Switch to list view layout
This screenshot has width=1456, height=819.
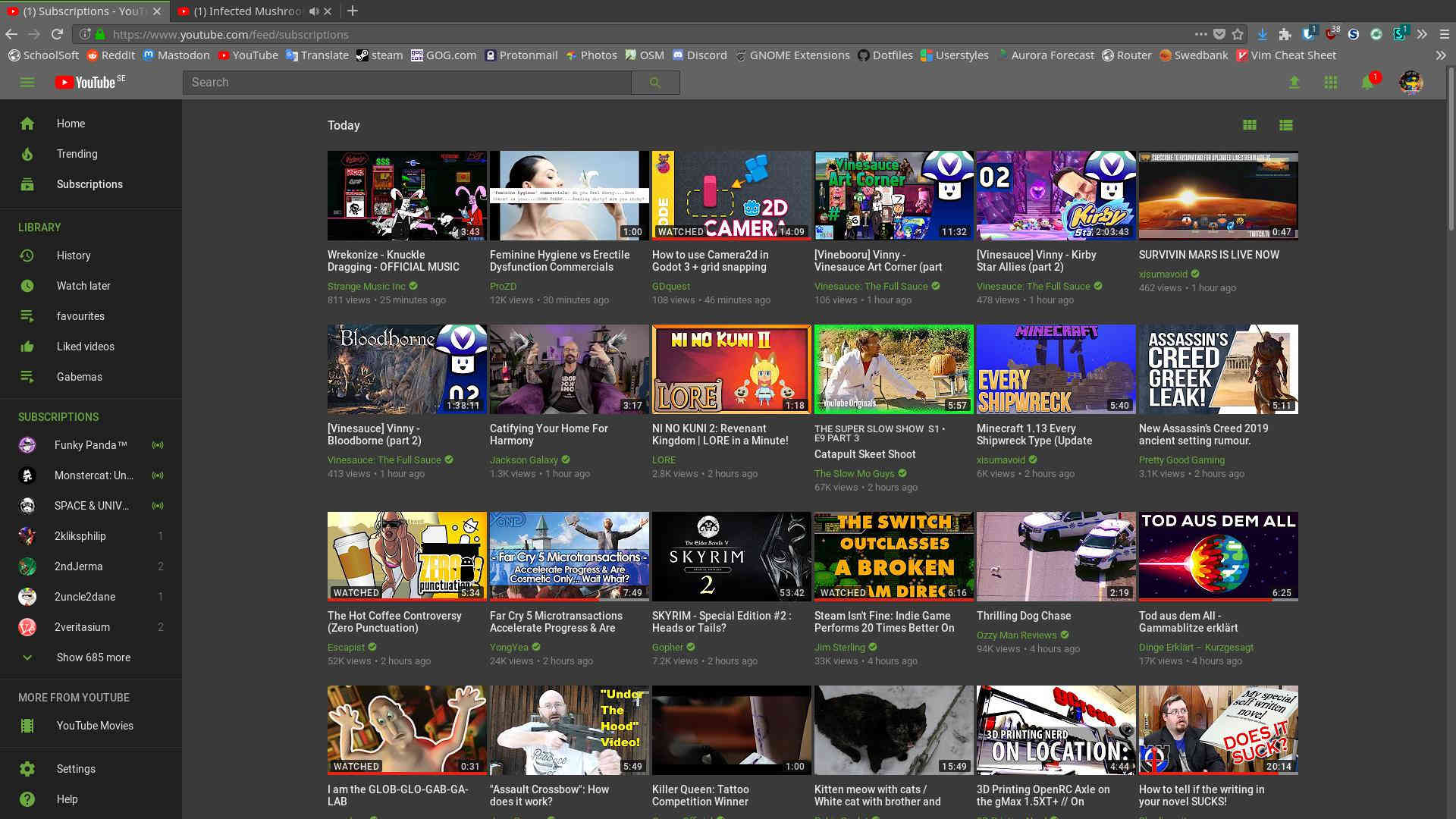point(1286,125)
